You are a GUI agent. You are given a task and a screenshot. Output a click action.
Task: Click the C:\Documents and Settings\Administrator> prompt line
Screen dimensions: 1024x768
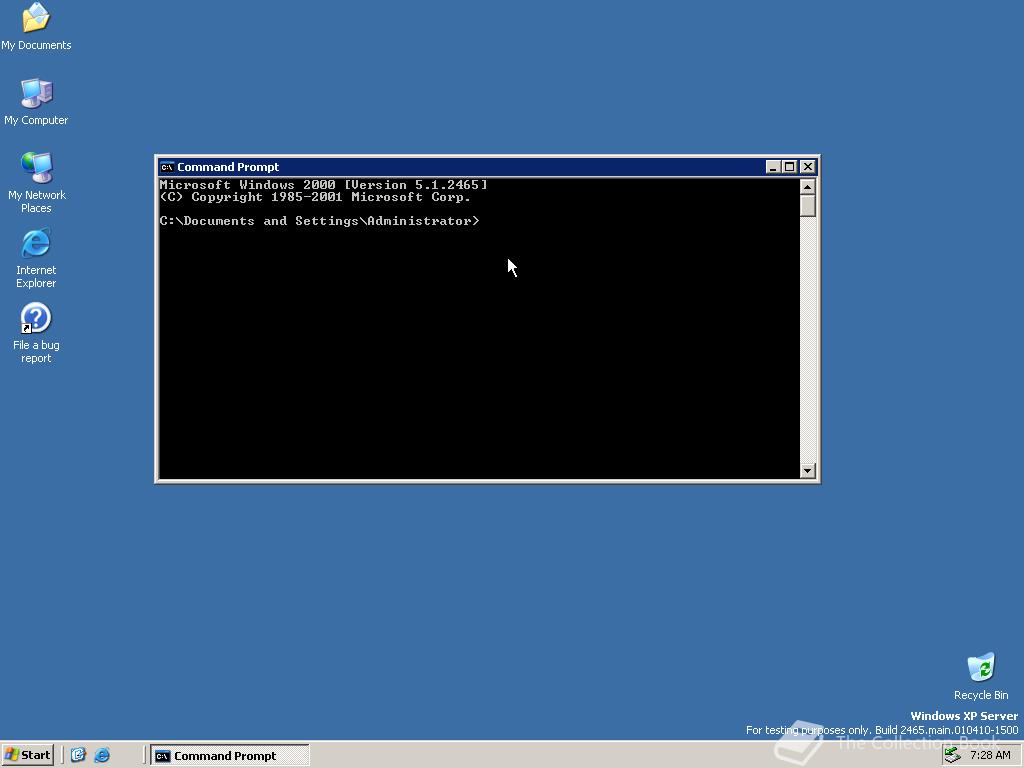(319, 221)
